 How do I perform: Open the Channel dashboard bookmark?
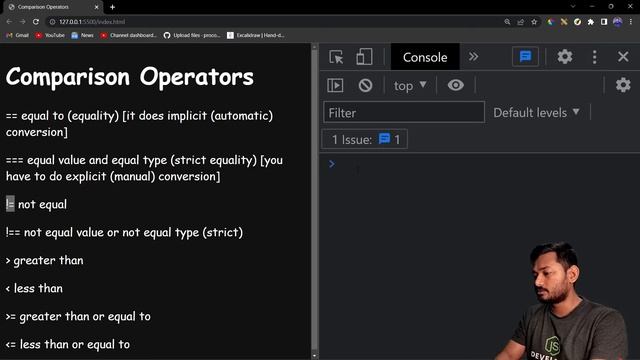pos(129,36)
